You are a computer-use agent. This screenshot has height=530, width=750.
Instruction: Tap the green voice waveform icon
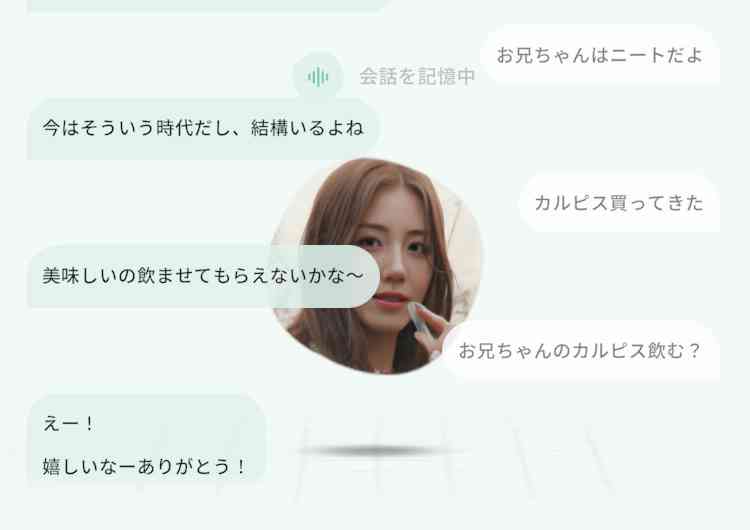pos(318,77)
